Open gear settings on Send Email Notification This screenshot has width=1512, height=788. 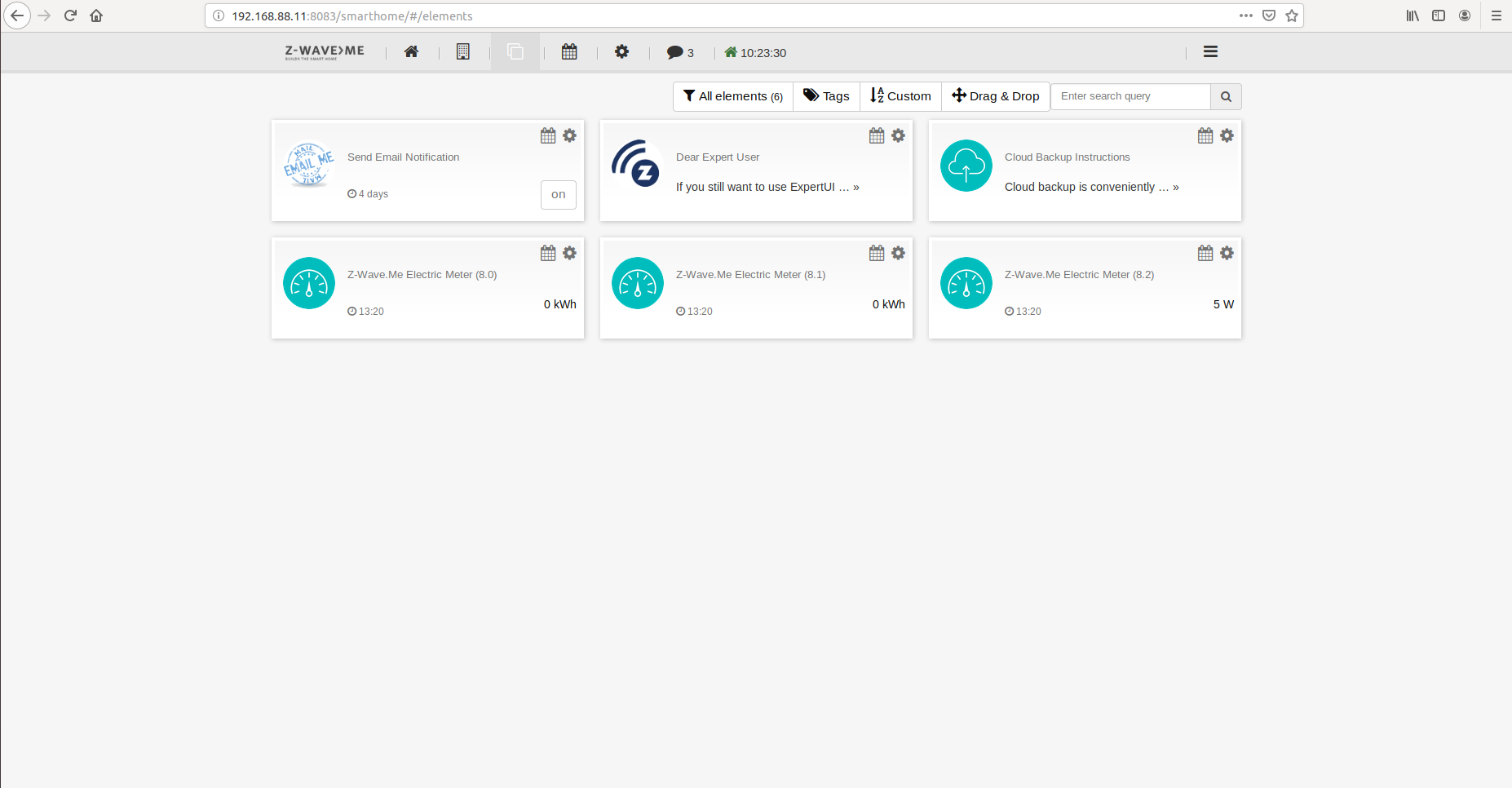coord(569,135)
